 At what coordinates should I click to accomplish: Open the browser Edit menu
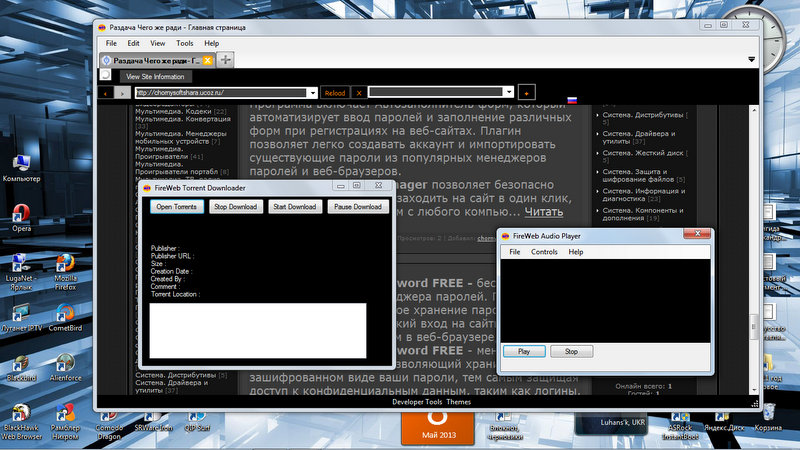(x=134, y=43)
